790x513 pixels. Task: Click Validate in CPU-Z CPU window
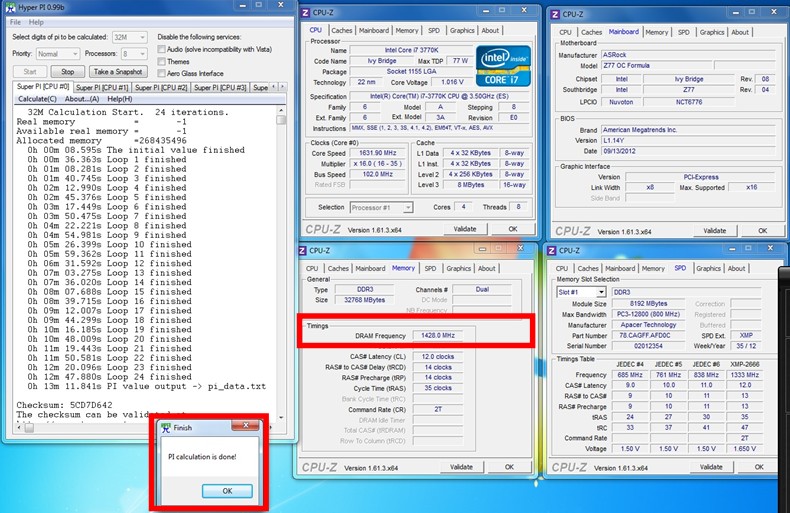pos(465,229)
